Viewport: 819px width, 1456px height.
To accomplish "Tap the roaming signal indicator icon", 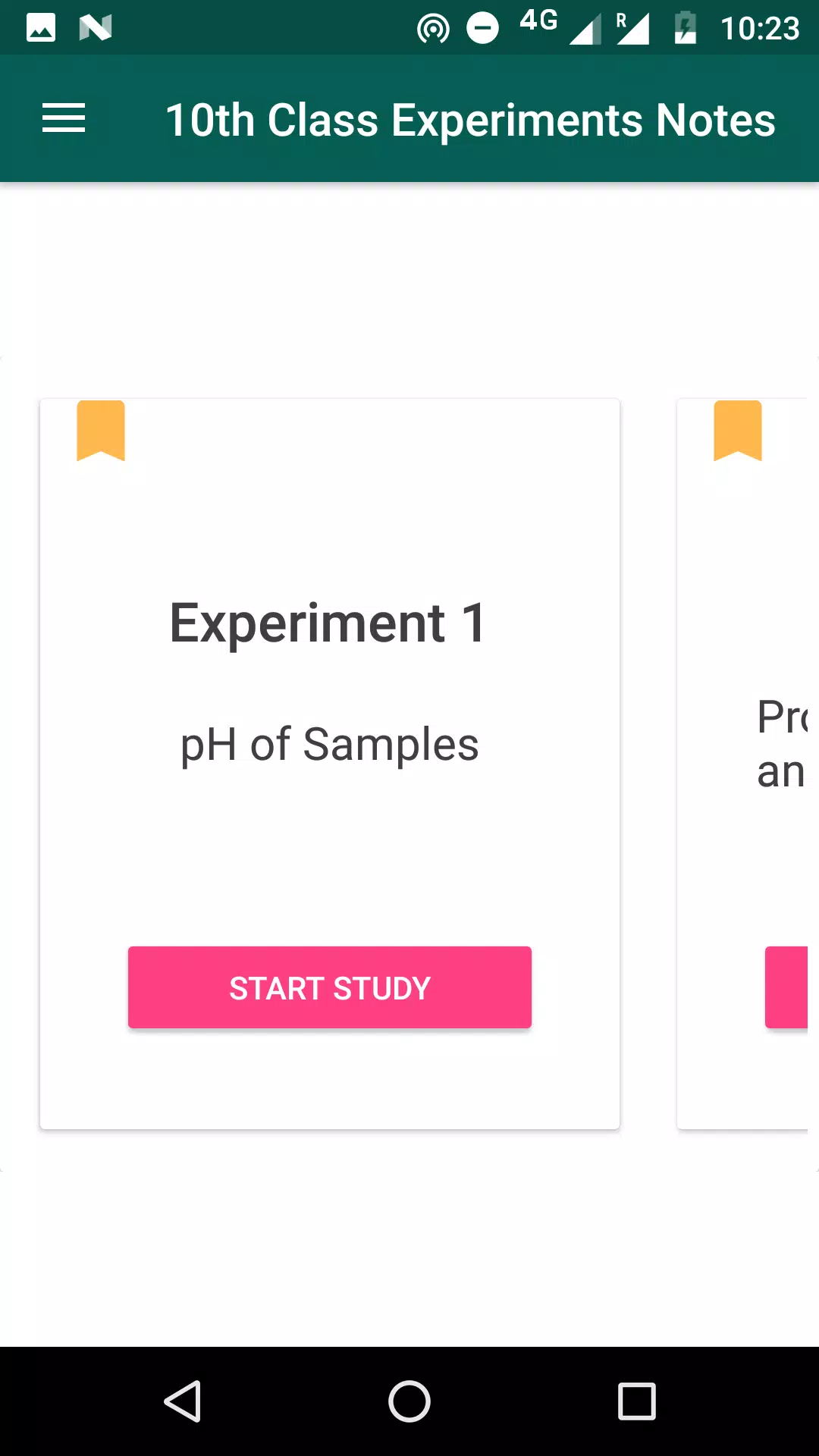I will pos(632,28).
